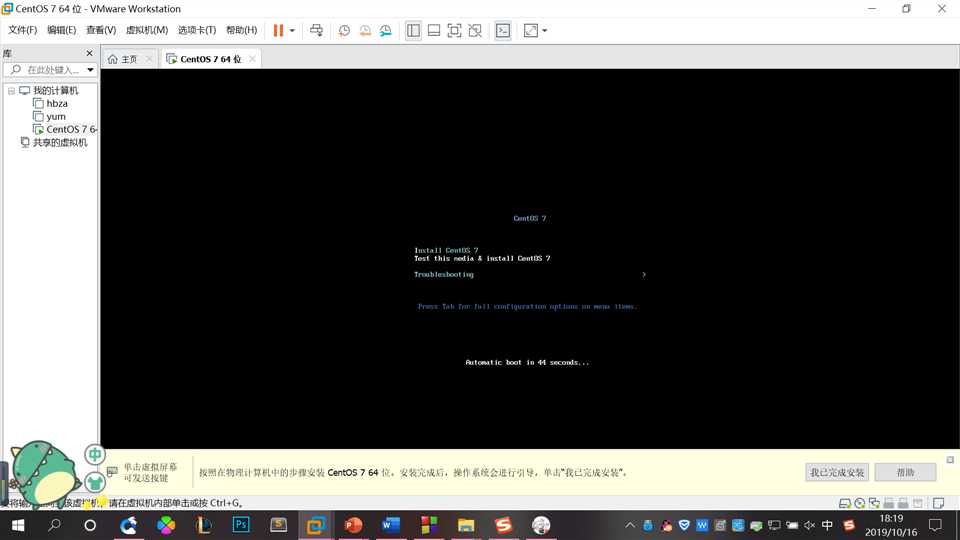Toggle the console view icon

(503, 30)
